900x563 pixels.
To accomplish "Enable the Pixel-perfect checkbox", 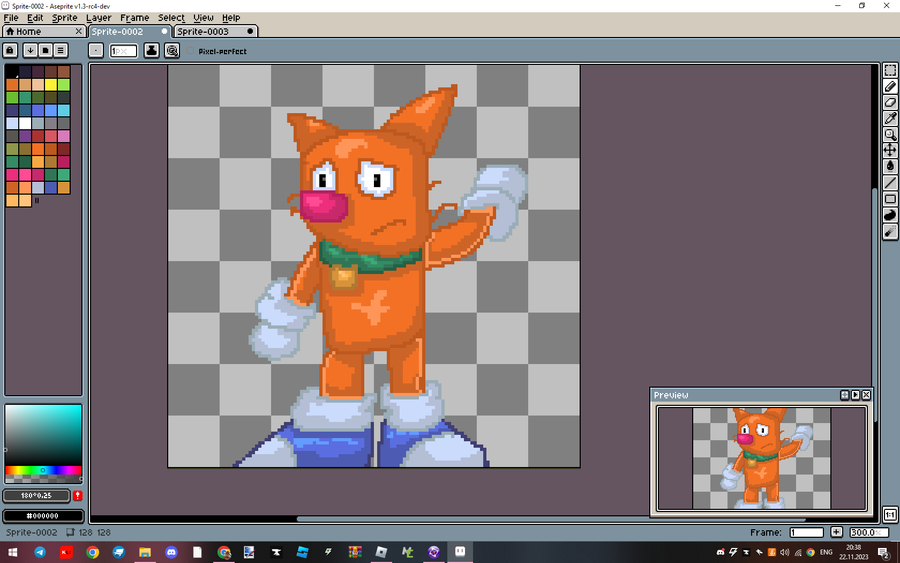I will [x=191, y=51].
